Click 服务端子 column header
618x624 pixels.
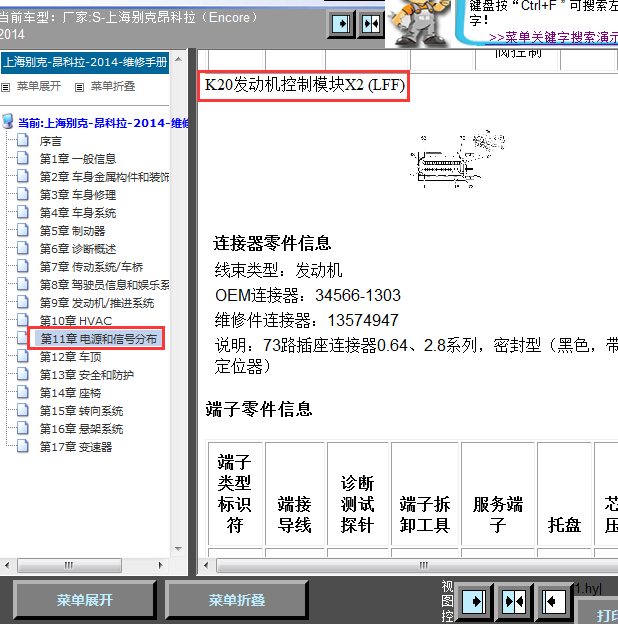tap(498, 493)
